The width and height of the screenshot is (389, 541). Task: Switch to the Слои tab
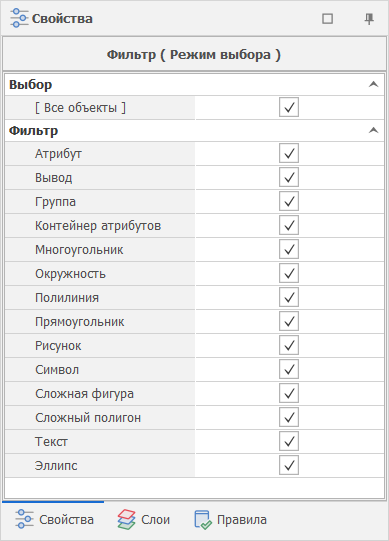point(144,520)
